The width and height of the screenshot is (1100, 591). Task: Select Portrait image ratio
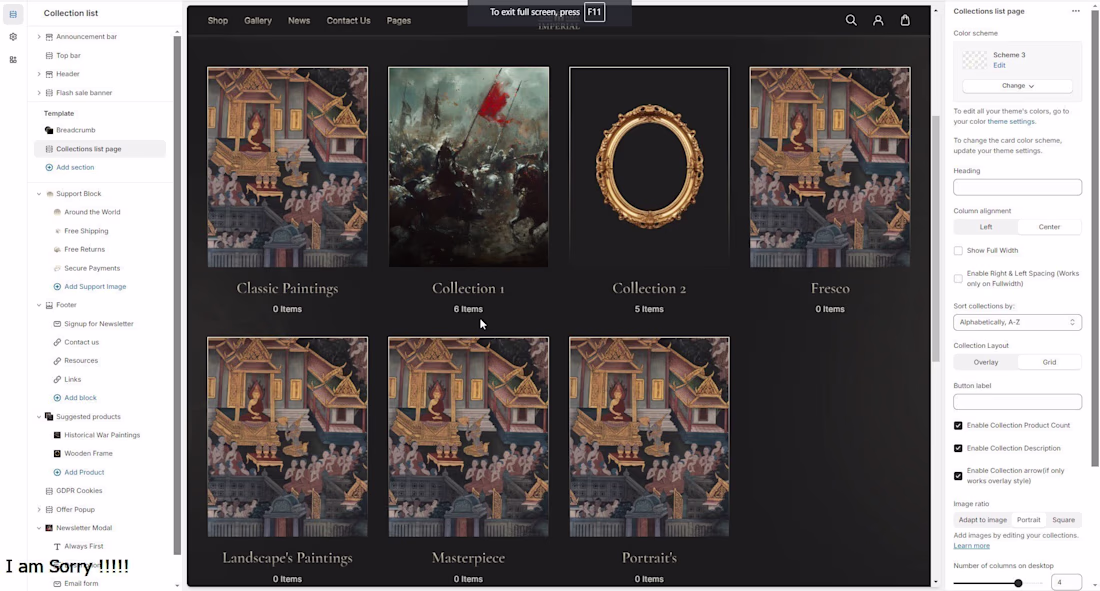[1028, 520]
